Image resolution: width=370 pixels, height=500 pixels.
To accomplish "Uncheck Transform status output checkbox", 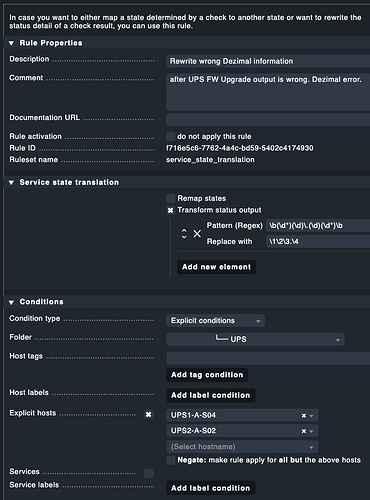I will [171, 210].
